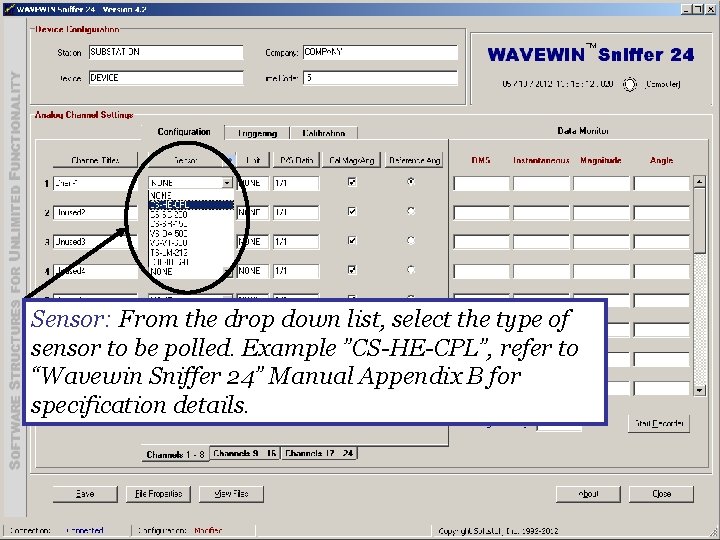Toggle the Cal Mag/Ang checkbox for channel 4
Screen dimensions: 720x540
coord(352,270)
